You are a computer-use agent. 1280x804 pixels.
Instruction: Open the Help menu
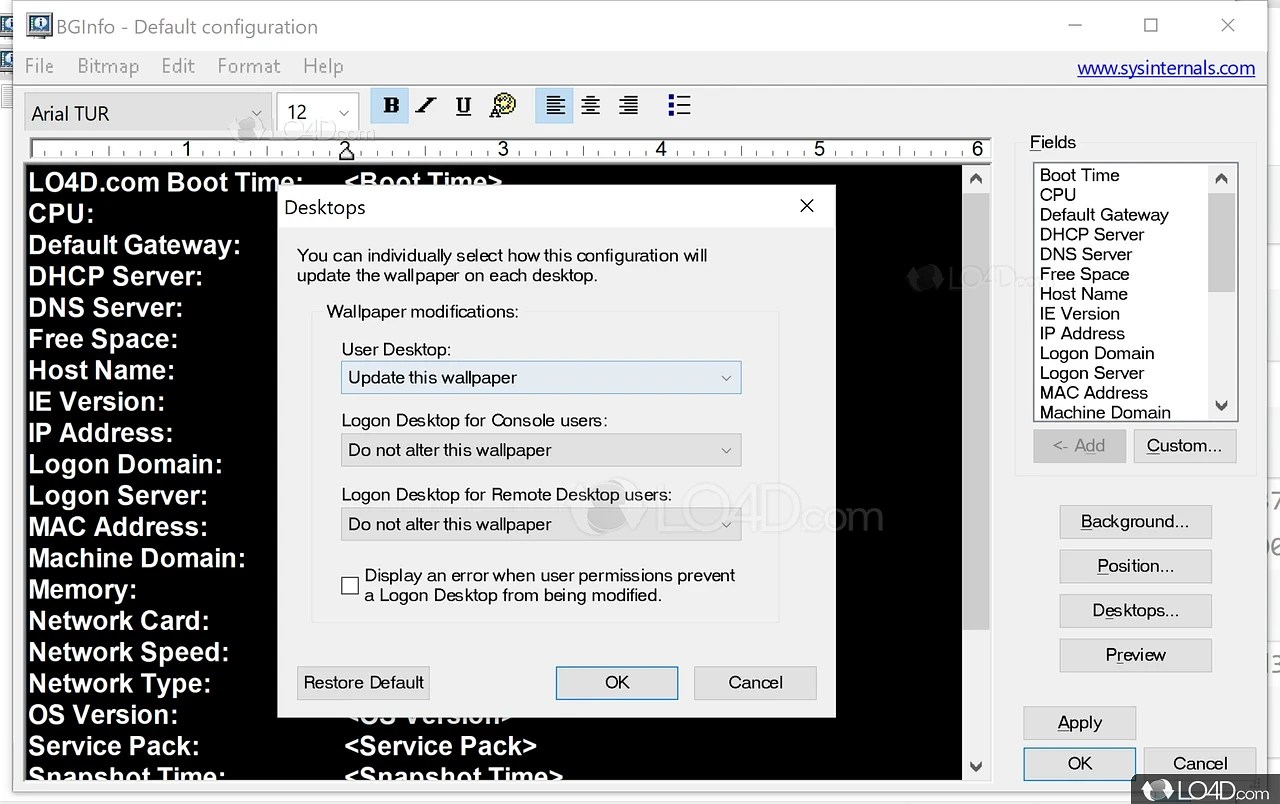click(x=323, y=66)
